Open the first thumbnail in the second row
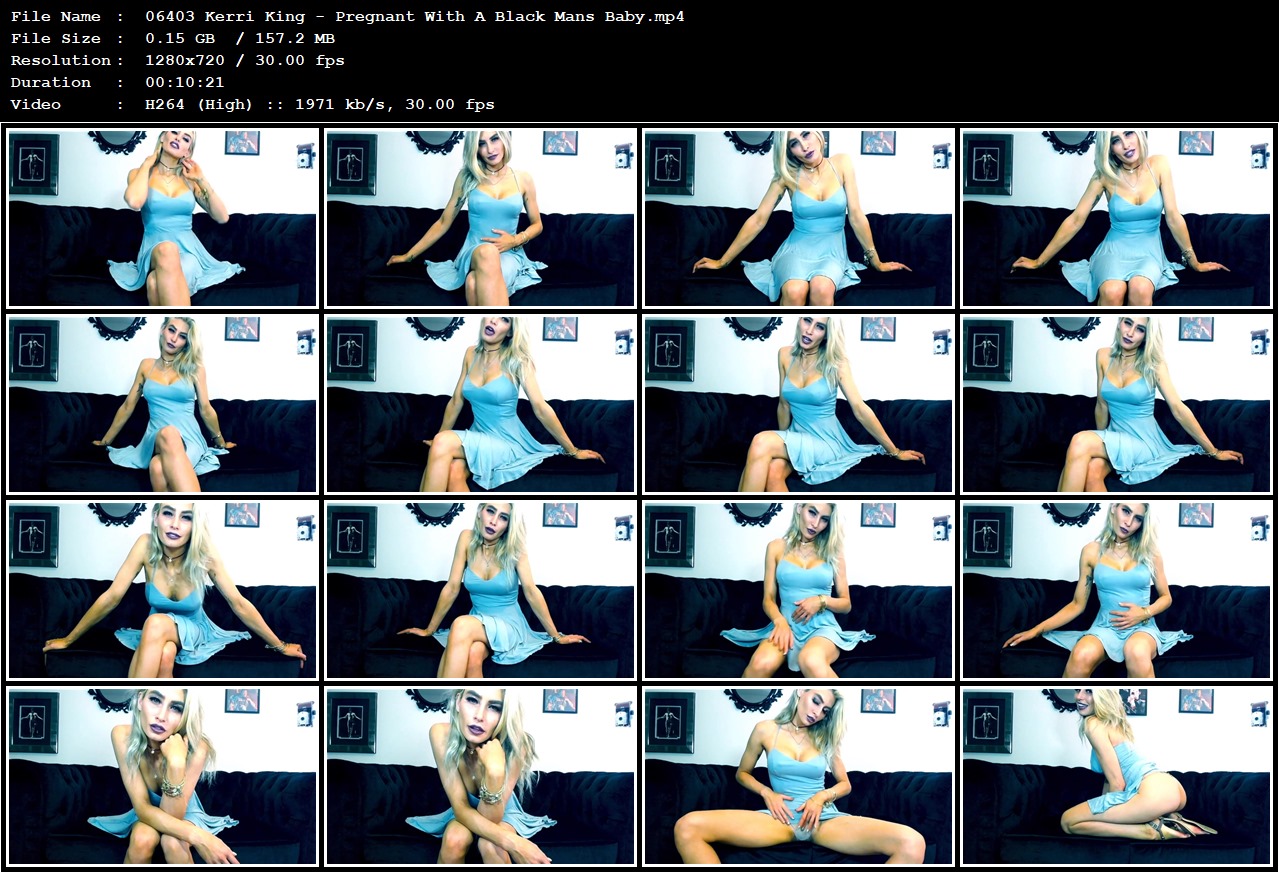Image resolution: width=1279 pixels, height=873 pixels. click(x=163, y=404)
